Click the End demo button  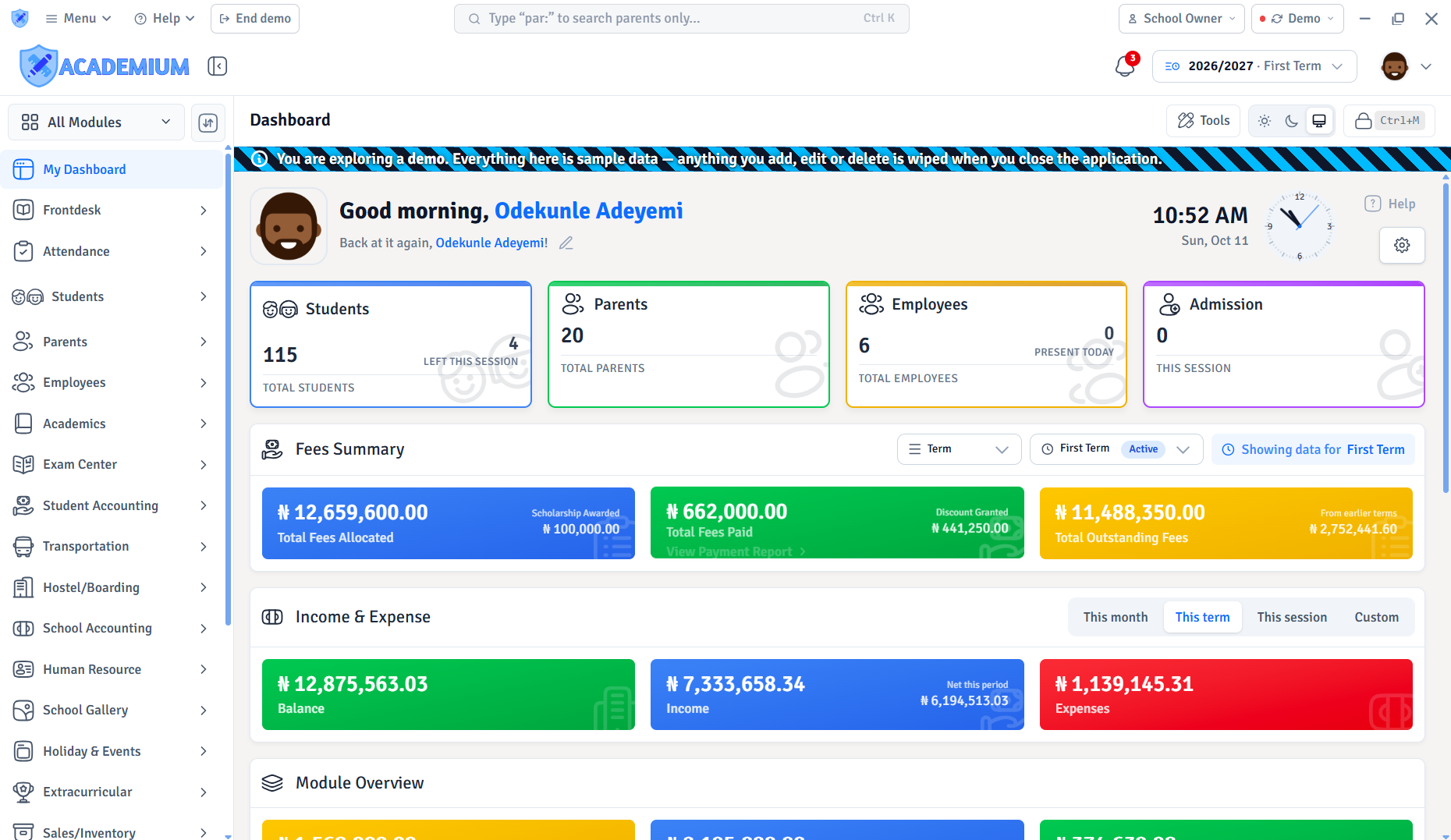pos(255,19)
